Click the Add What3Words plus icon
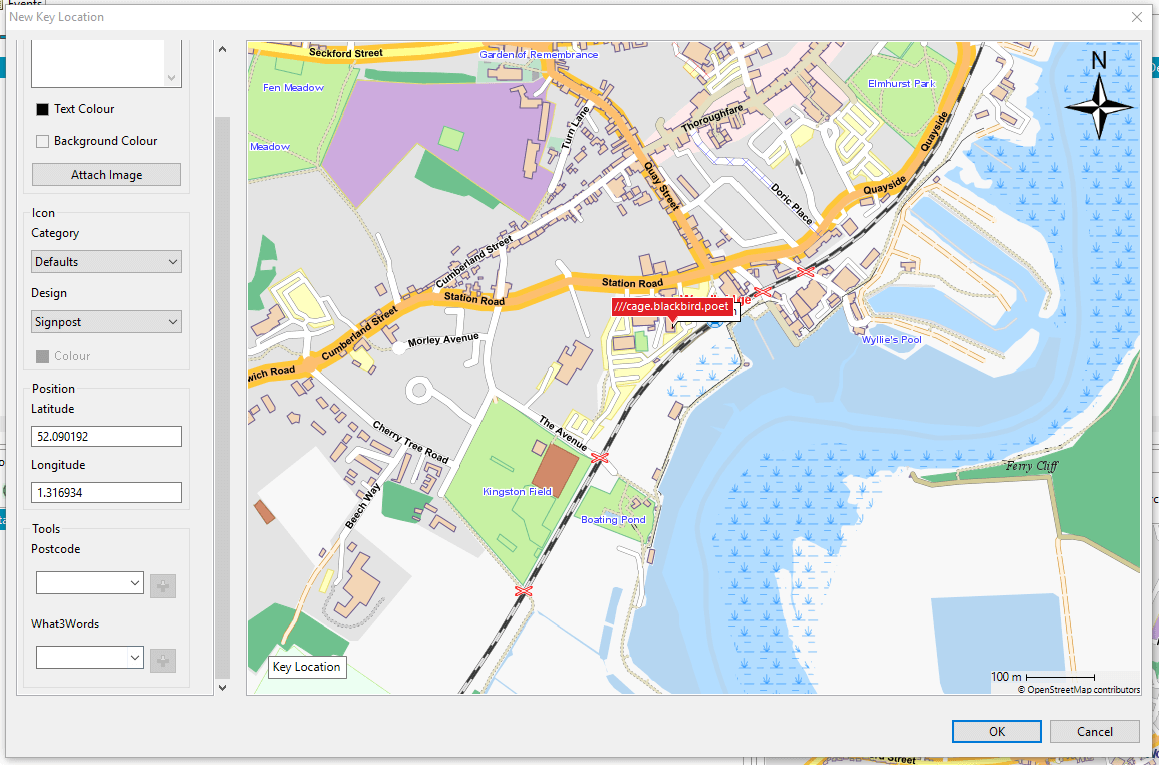Screen dimensions: 1159x765 [162, 660]
